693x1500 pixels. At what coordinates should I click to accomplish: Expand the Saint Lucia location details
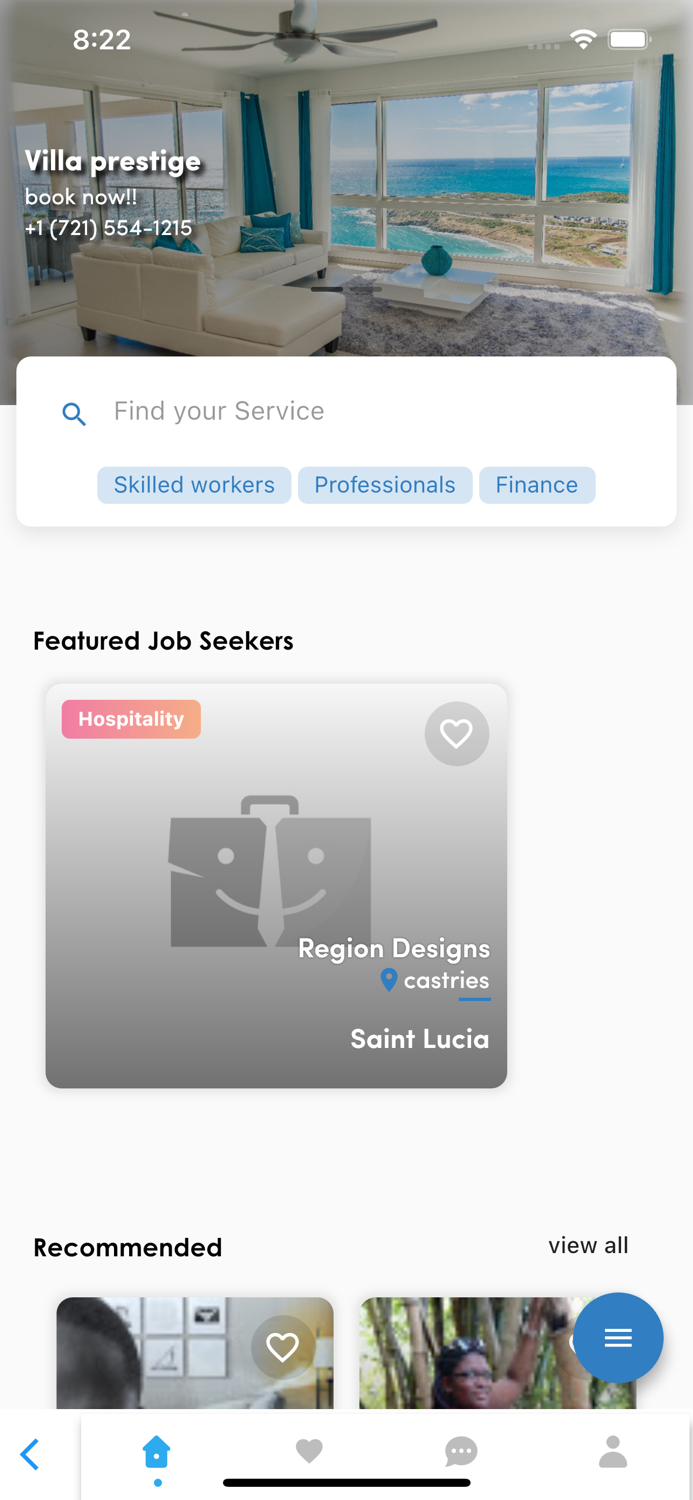click(419, 1039)
